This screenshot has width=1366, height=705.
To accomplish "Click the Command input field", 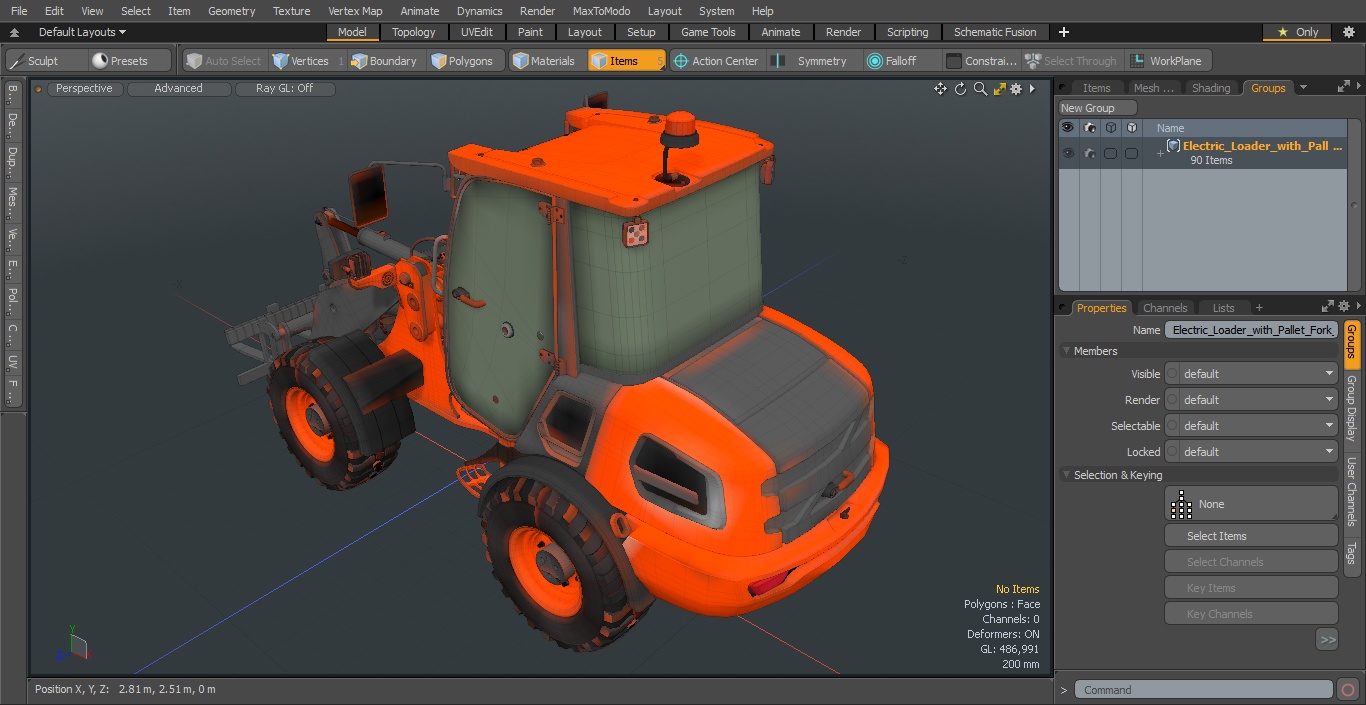I will (1204, 690).
